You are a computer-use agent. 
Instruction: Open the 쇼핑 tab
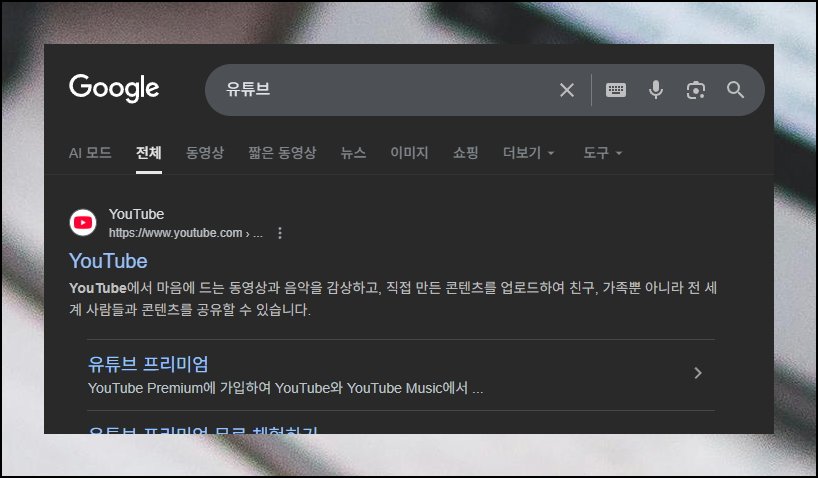click(x=465, y=153)
